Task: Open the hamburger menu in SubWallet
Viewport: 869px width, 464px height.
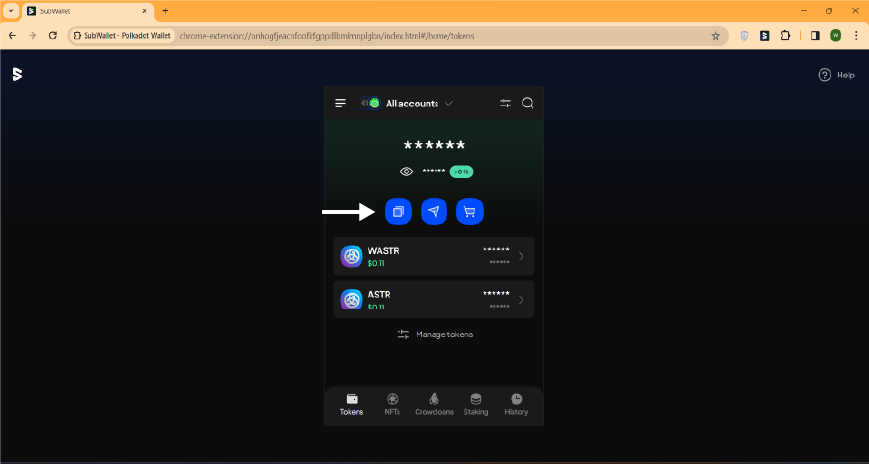Action: point(341,103)
